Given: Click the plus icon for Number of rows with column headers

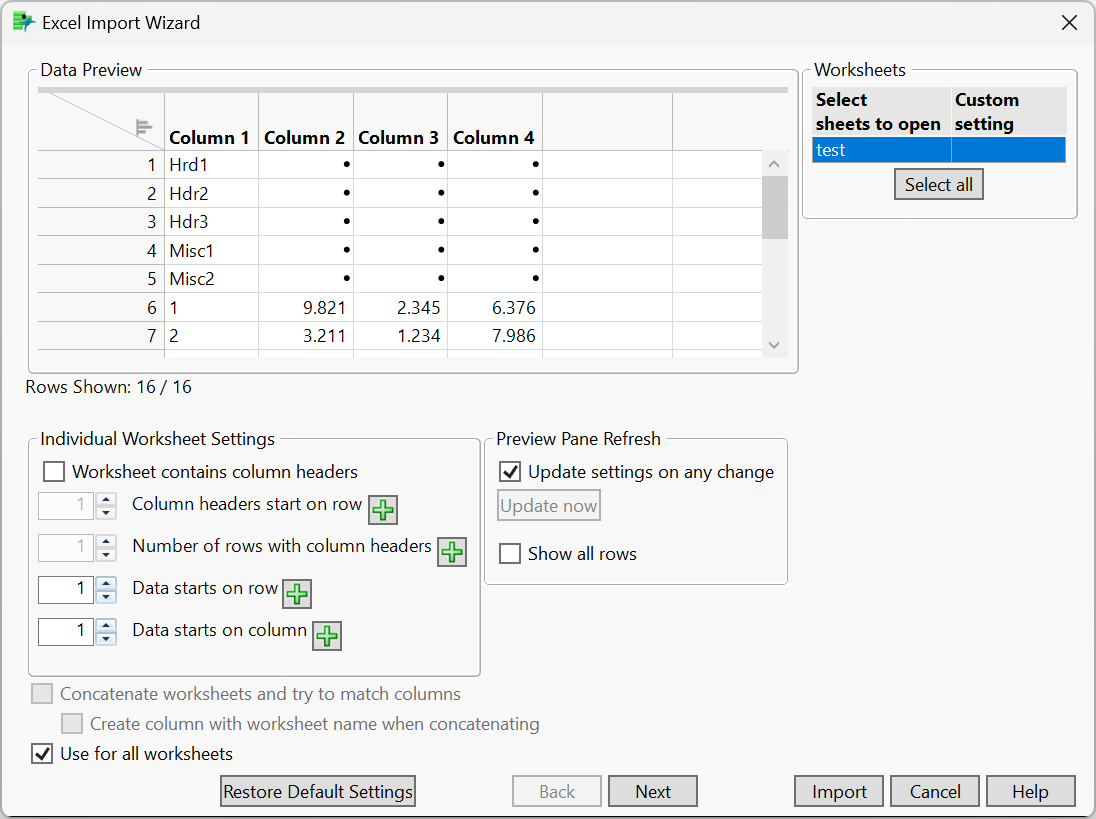Looking at the screenshot, I should (452, 551).
